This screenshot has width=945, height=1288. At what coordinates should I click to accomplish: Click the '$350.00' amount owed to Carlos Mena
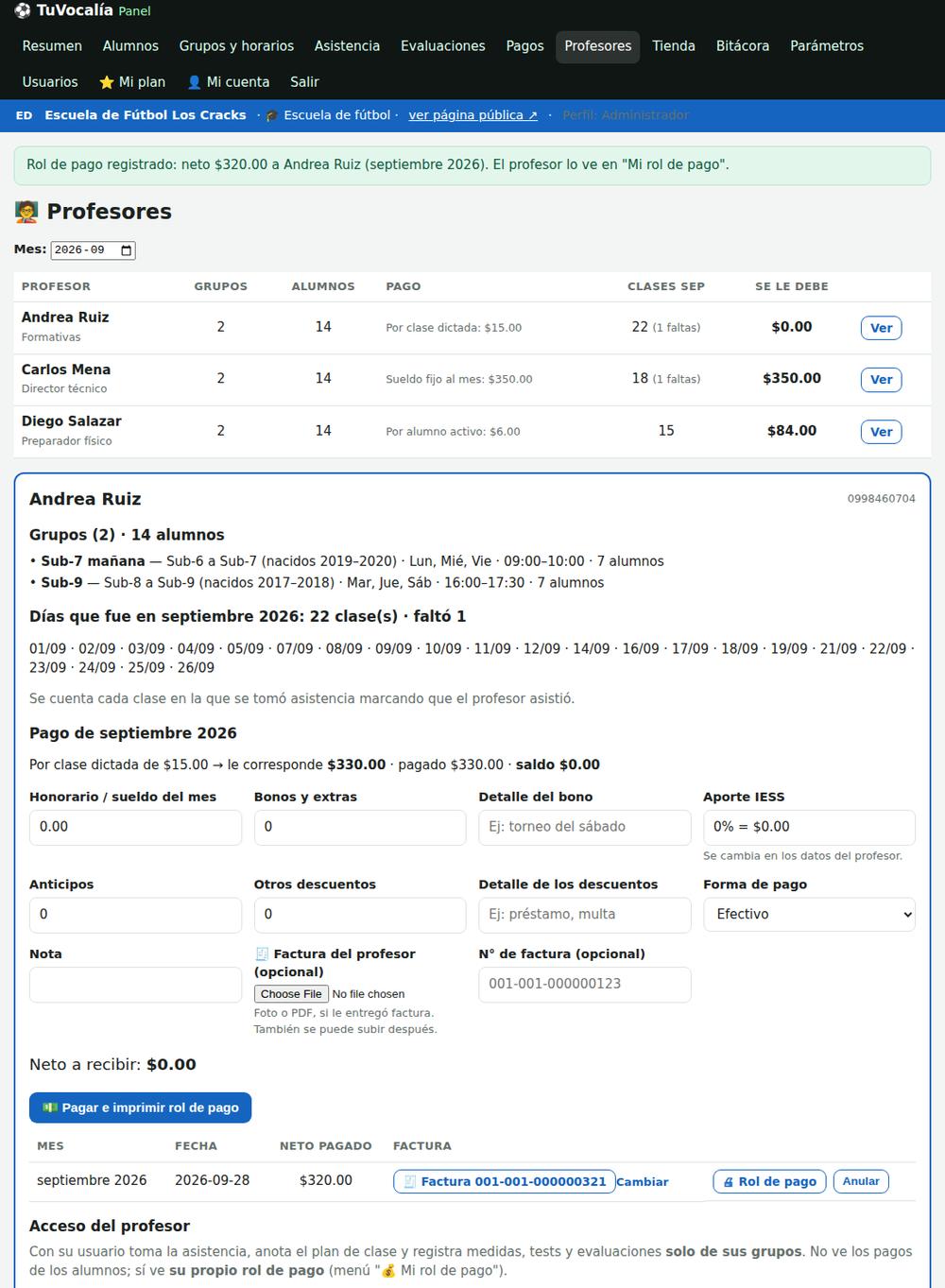[792, 378]
